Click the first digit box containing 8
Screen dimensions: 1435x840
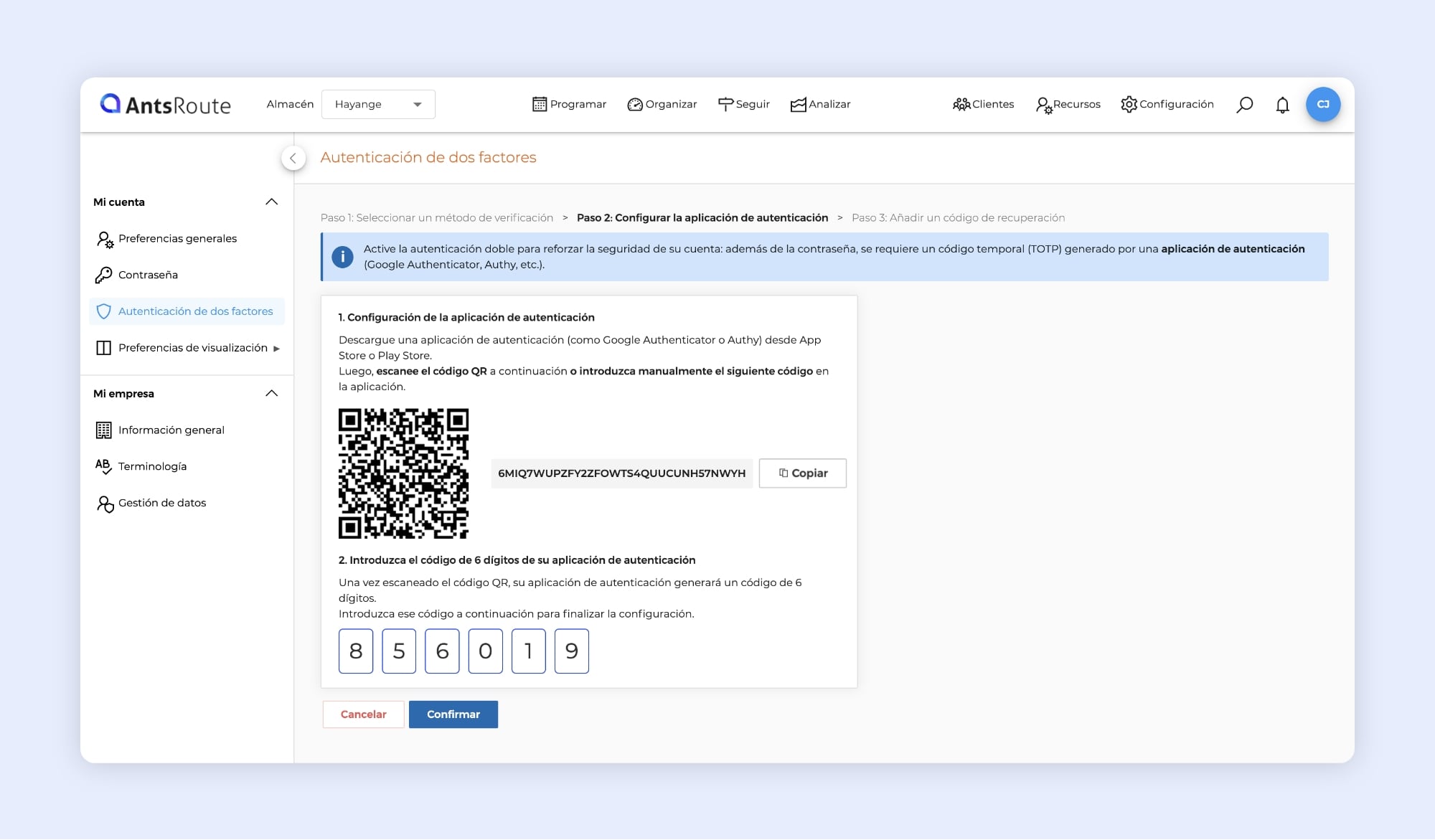pos(356,651)
